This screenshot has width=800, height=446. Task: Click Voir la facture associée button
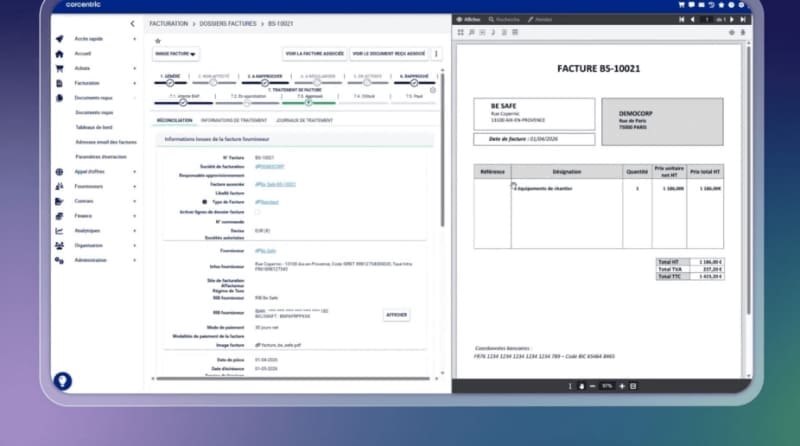pos(315,54)
